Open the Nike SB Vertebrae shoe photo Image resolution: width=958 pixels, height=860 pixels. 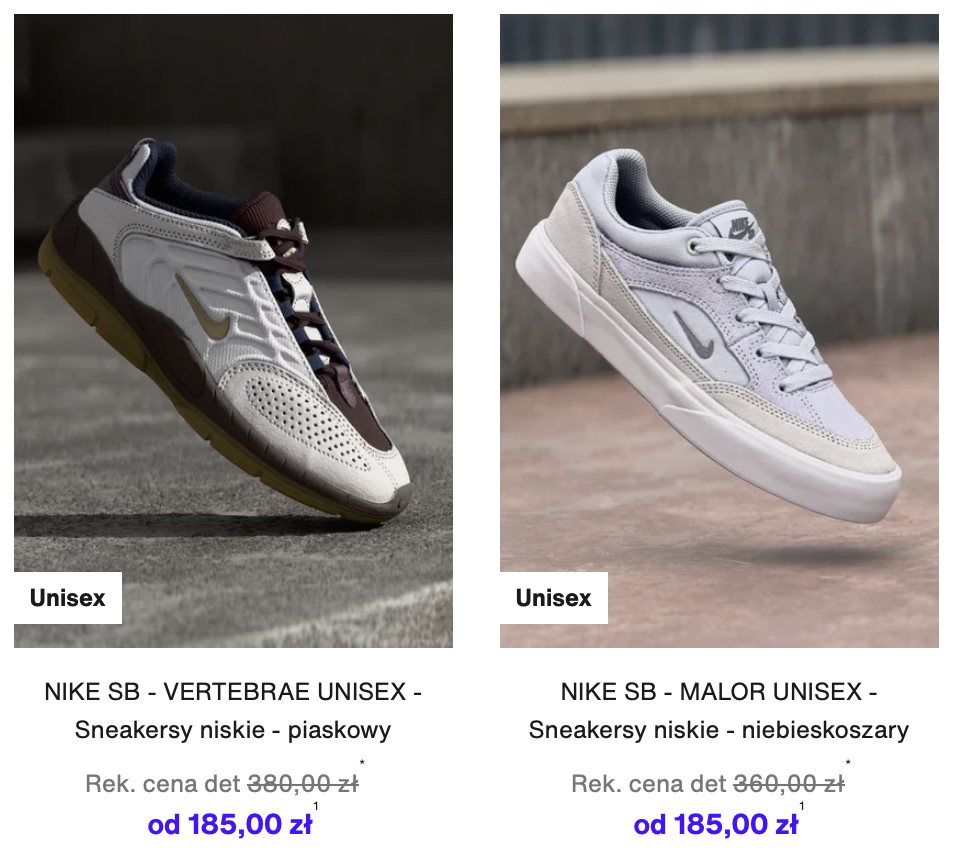click(233, 330)
